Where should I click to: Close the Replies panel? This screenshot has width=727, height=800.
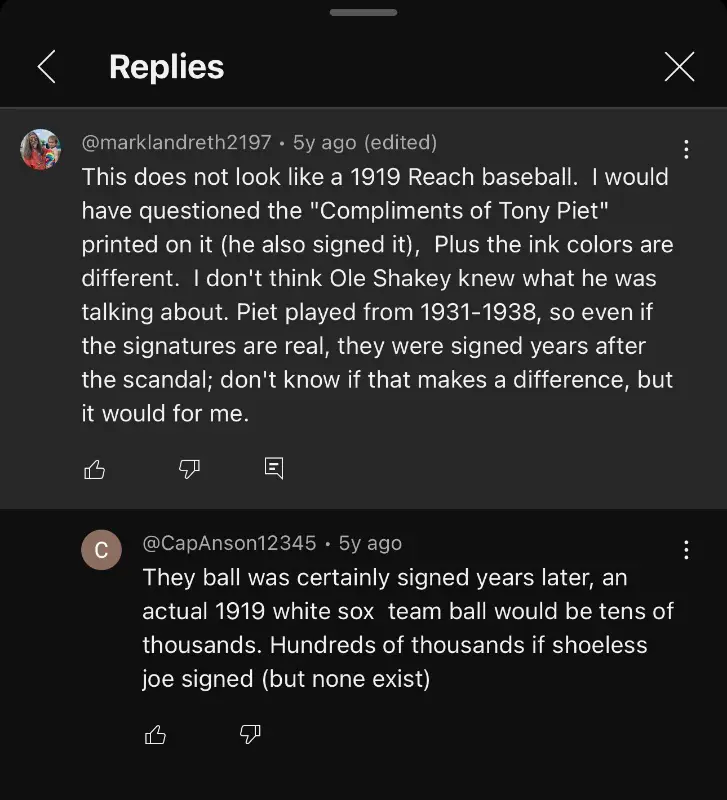click(x=679, y=67)
